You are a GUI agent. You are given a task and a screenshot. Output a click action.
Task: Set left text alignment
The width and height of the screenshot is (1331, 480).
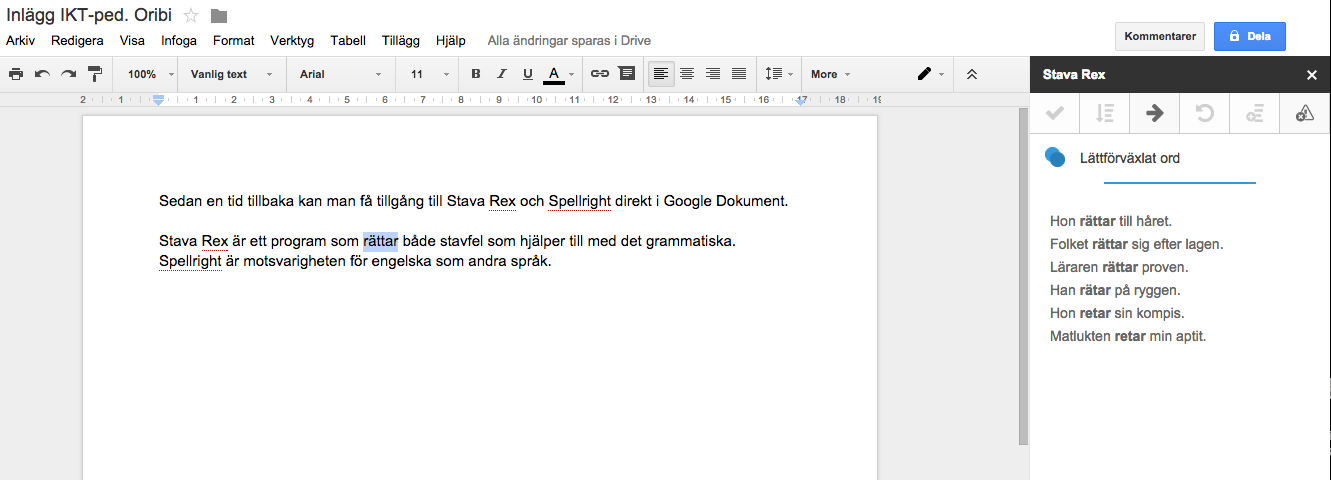tap(661, 74)
